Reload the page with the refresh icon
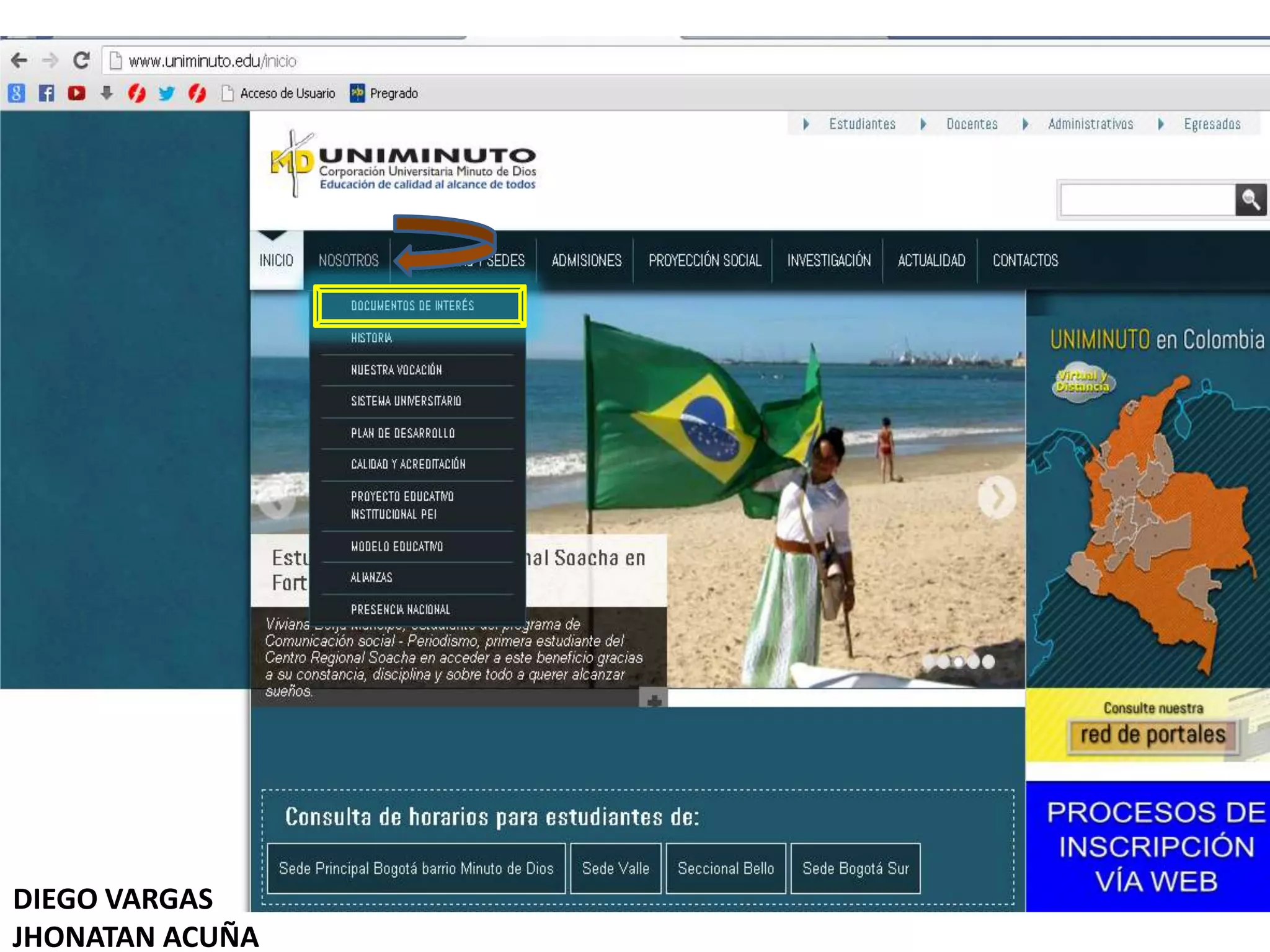1270x952 pixels. point(81,61)
